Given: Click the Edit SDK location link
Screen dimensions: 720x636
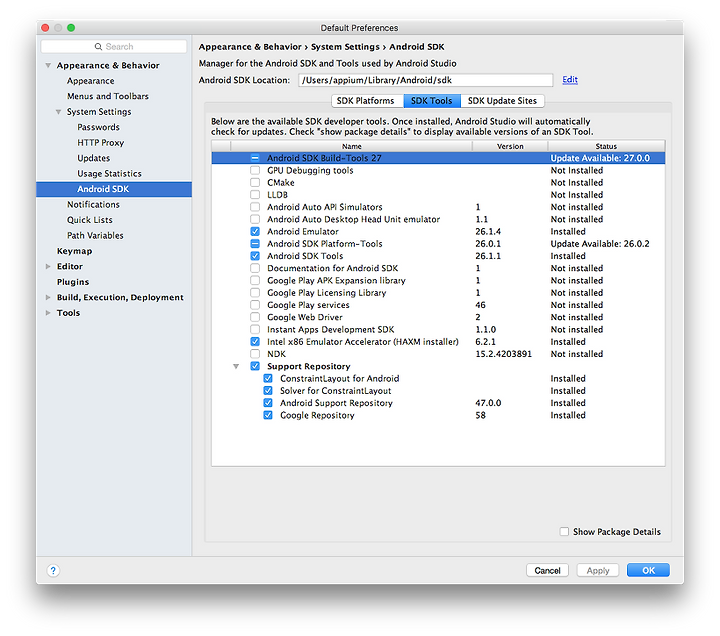Looking at the screenshot, I should [570, 80].
